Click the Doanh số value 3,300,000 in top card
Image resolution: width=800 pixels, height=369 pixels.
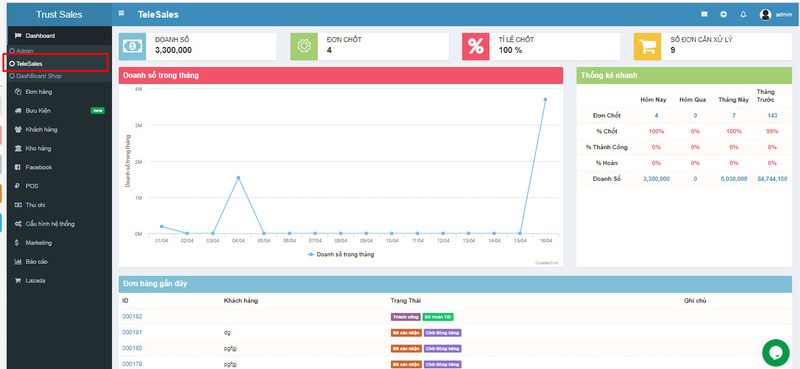pos(173,50)
